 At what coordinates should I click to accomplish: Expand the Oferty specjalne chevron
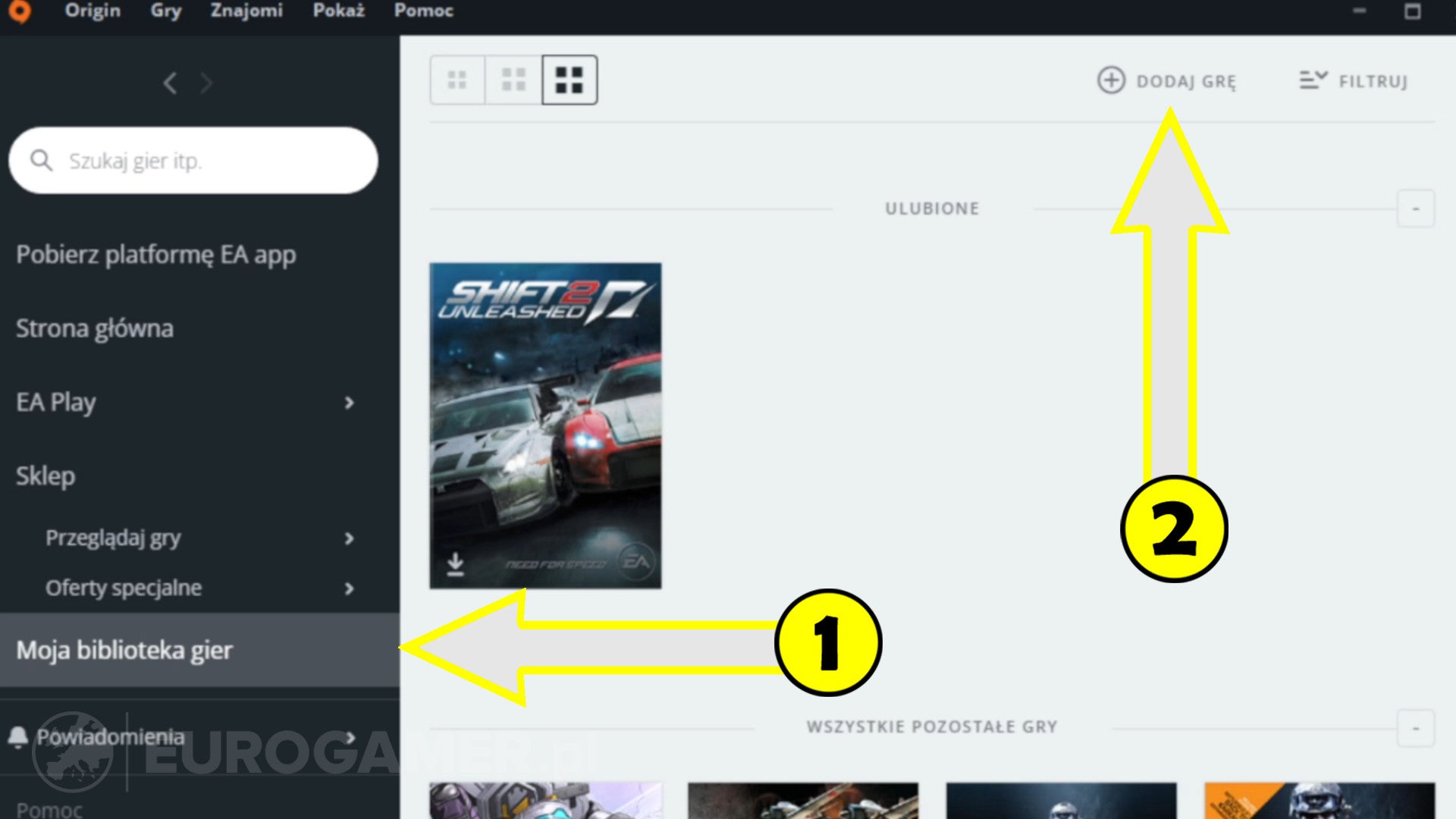click(x=349, y=588)
